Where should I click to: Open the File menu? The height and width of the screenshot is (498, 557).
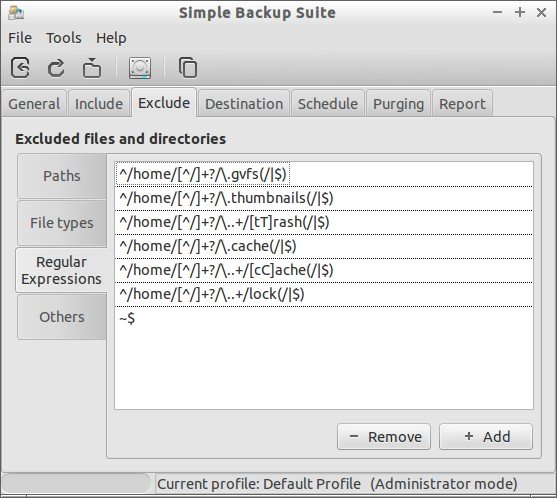point(20,38)
